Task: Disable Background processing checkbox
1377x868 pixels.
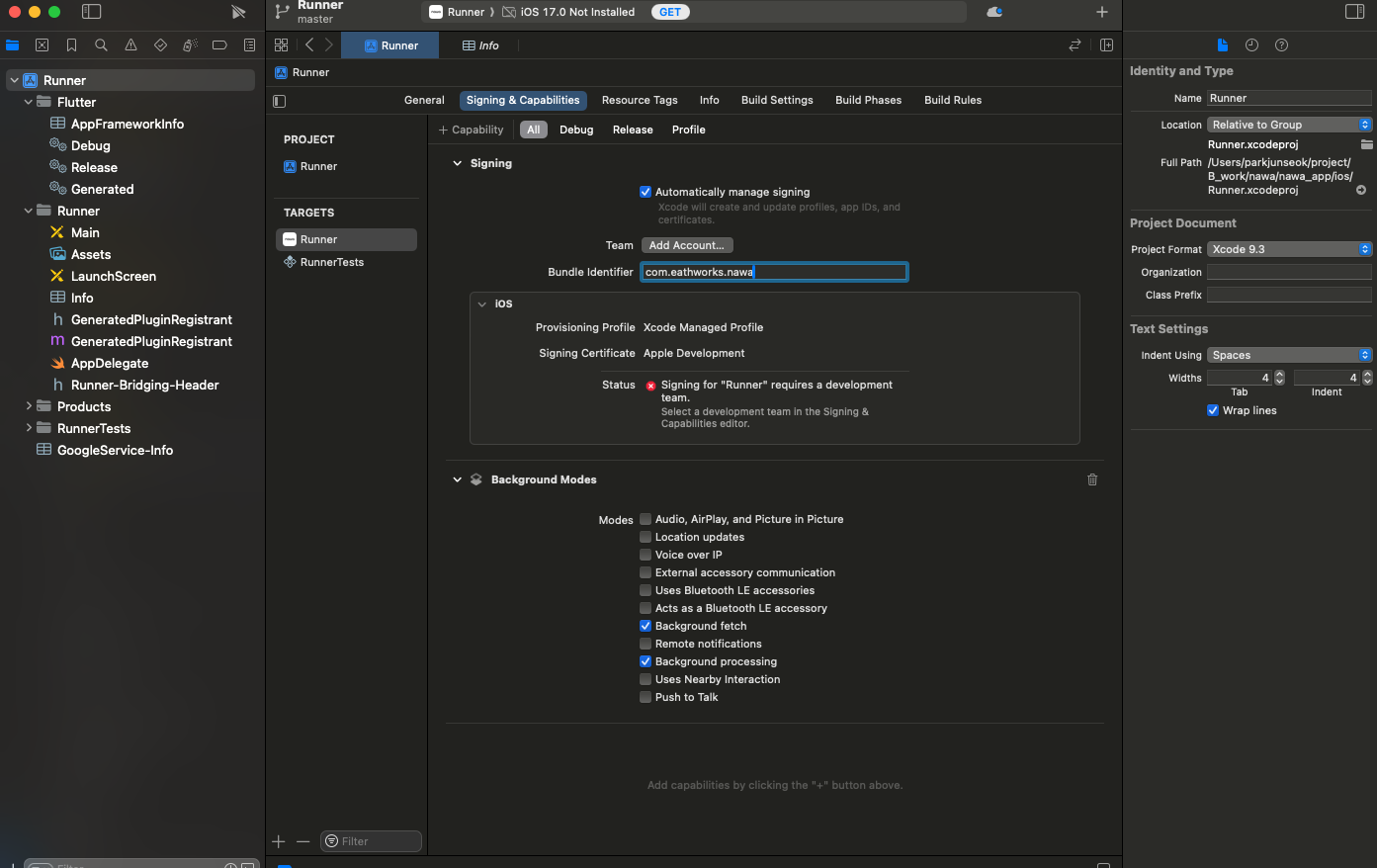Action: point(645,661)
